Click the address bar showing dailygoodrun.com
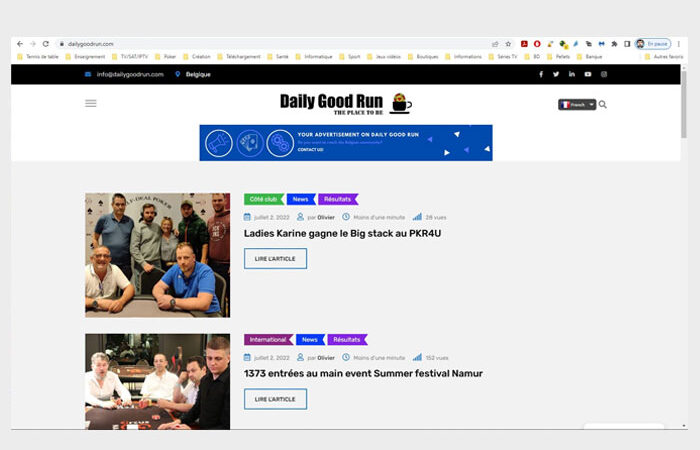 coord(272,44)
